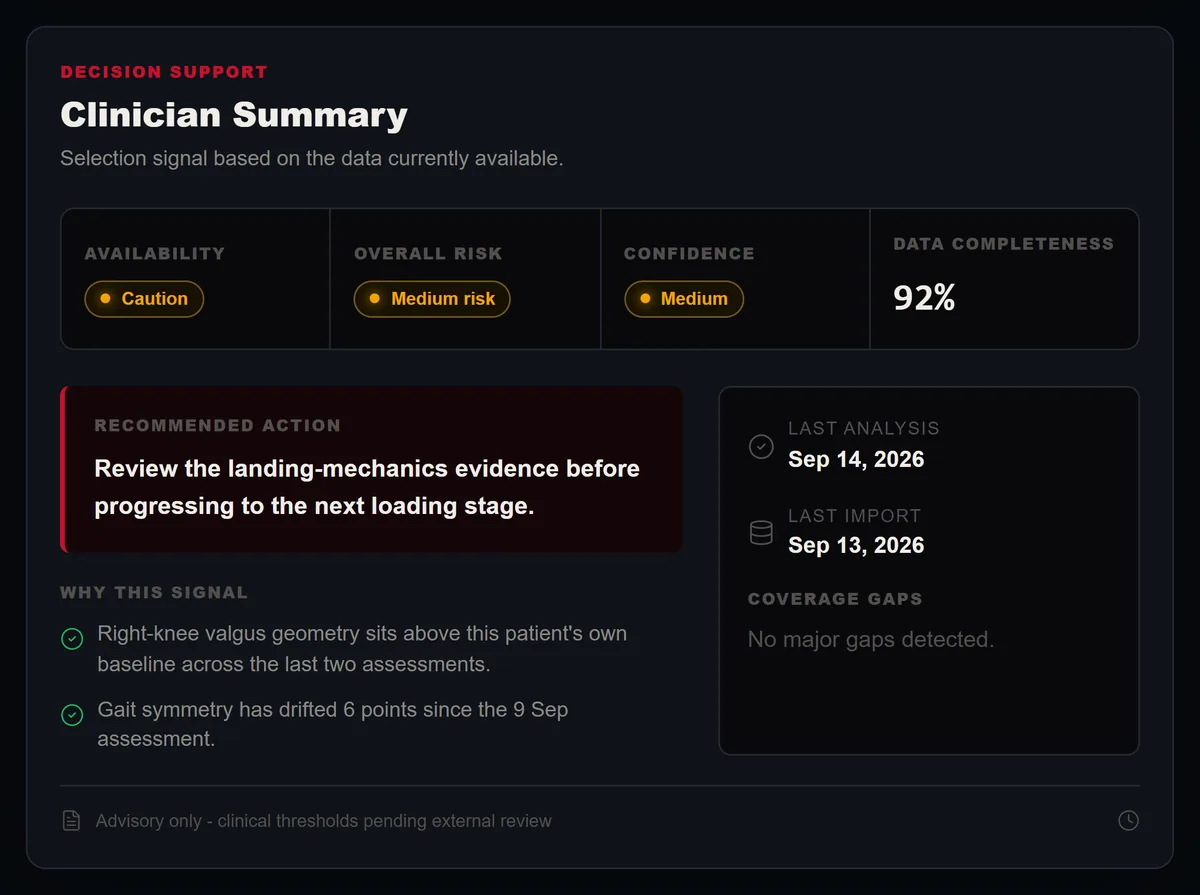
Task: Click the Decision Support label
Action: click(164, 72)
